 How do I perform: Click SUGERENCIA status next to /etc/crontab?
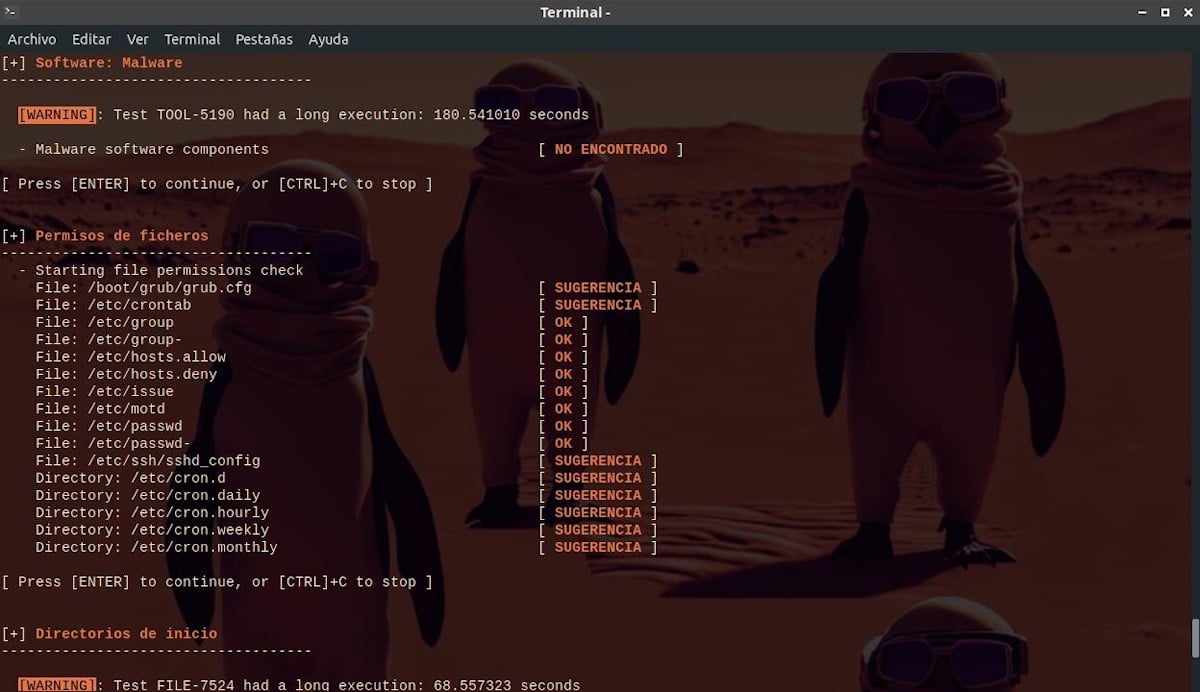598,305
